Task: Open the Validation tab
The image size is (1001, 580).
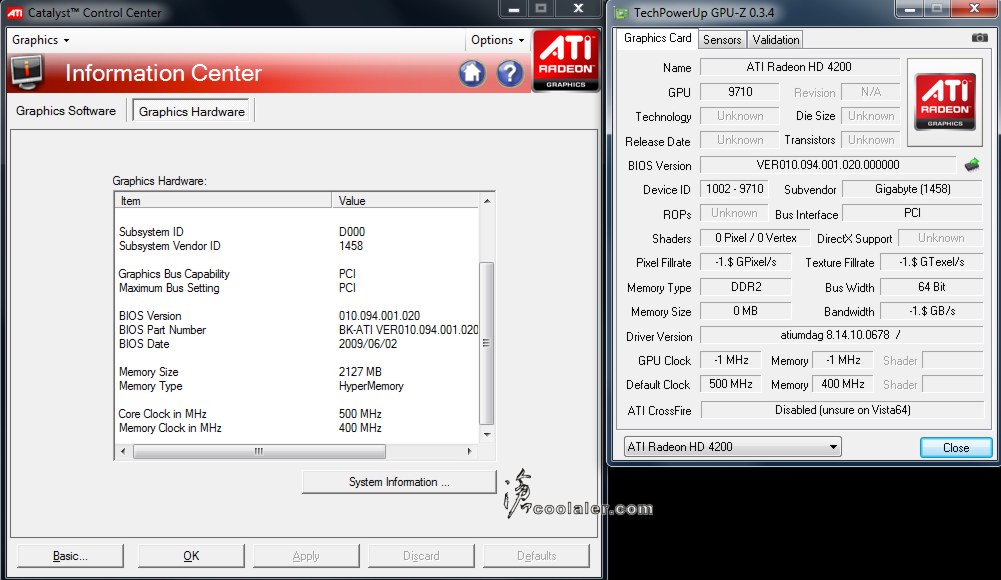Action: click(x=776, y=40)
